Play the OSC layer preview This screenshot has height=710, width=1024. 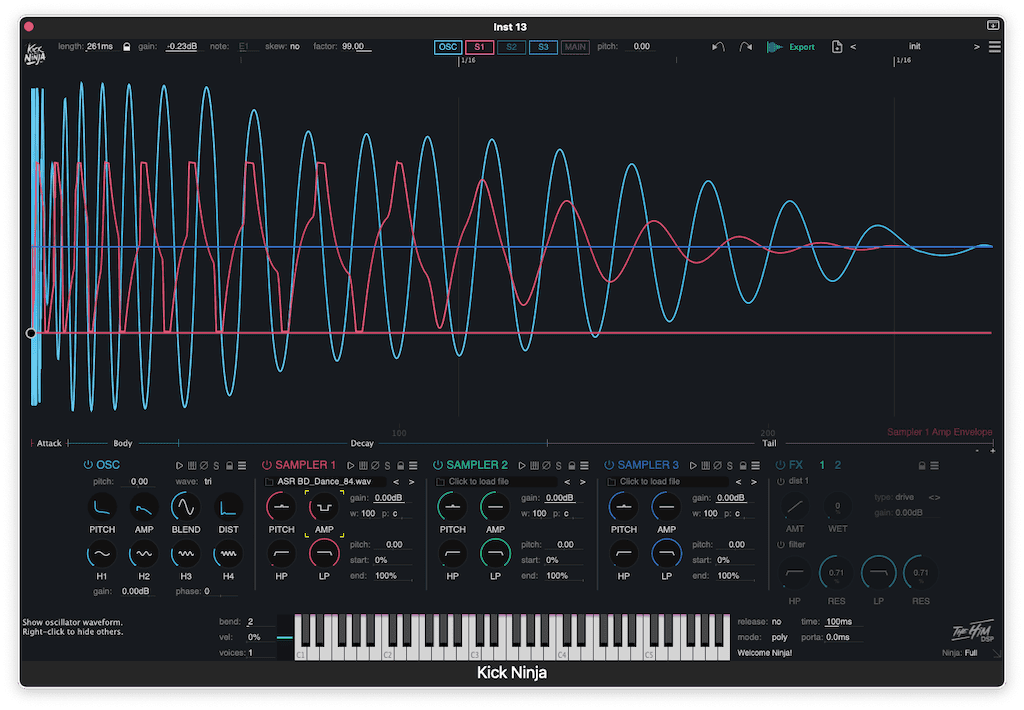coord(180,466)
